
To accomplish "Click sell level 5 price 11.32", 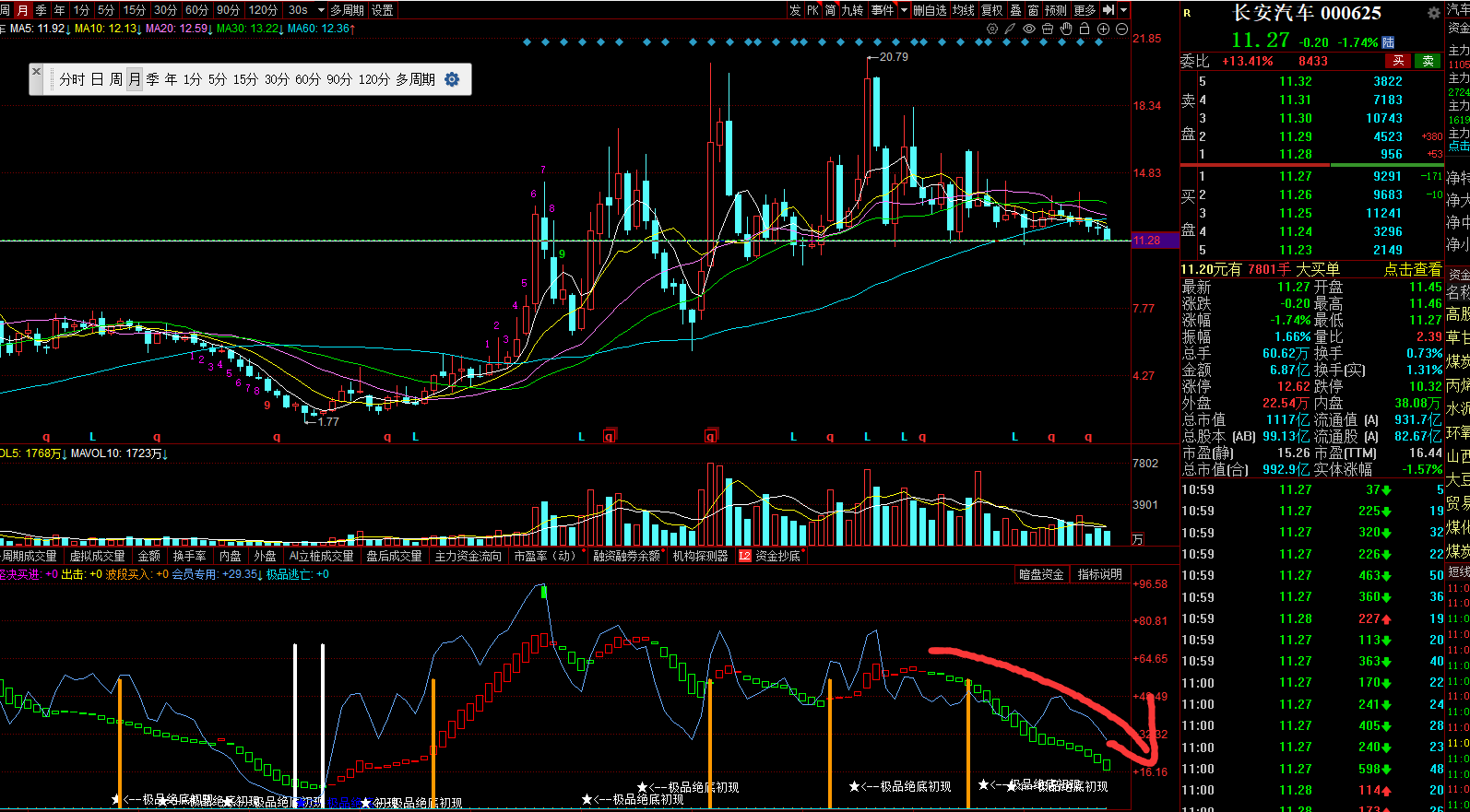I will pos(1295,81).
